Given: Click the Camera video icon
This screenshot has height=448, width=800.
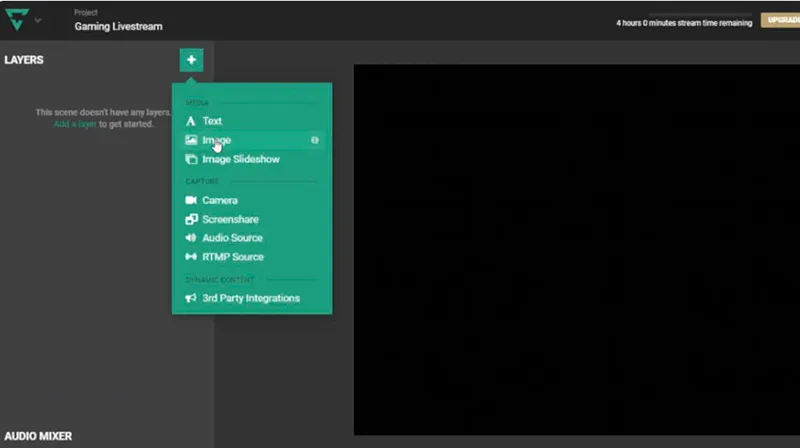Looking at the screenshot, I should point(191,200).
